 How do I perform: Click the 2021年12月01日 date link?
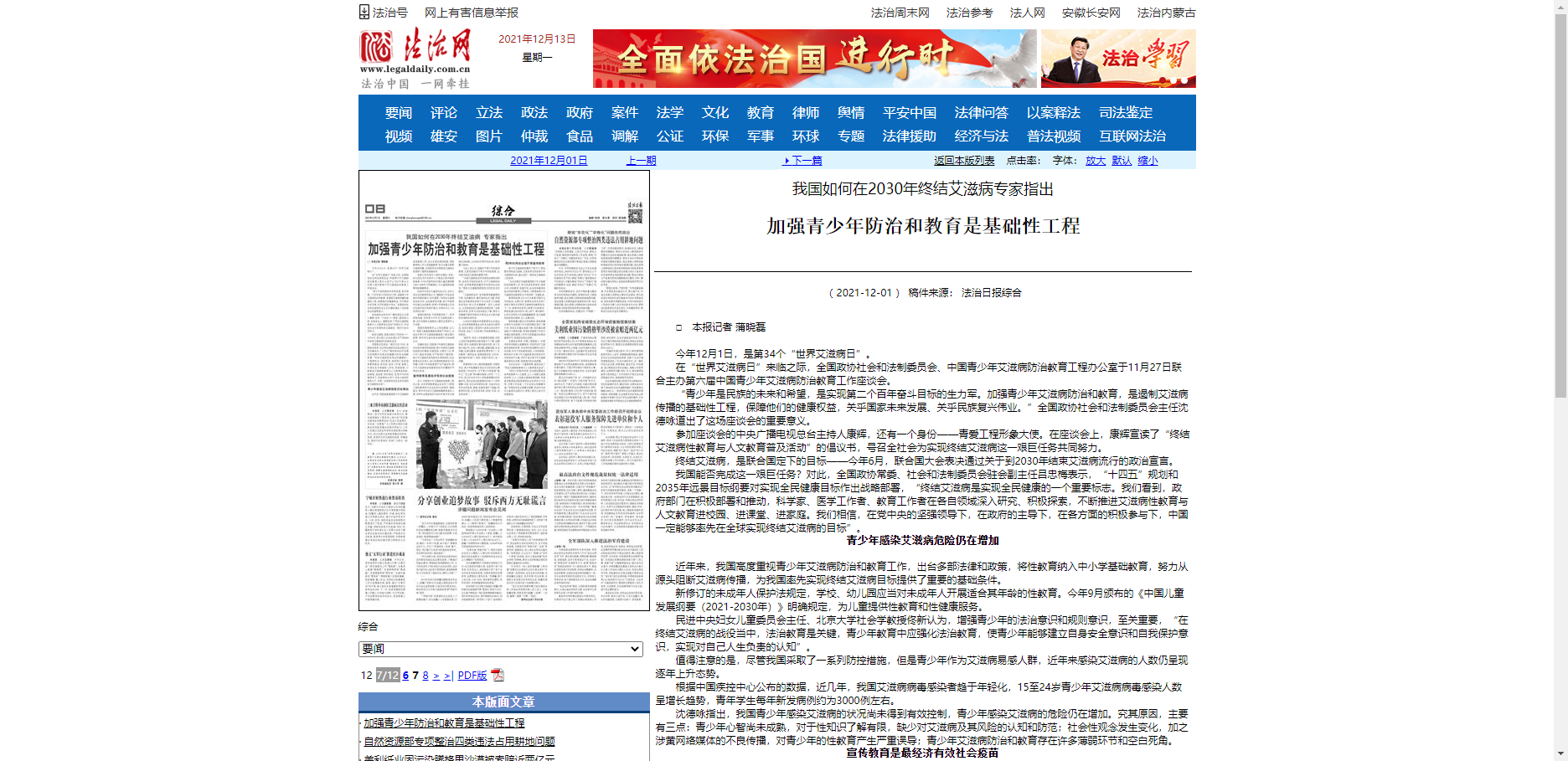[x=549, y=161]
